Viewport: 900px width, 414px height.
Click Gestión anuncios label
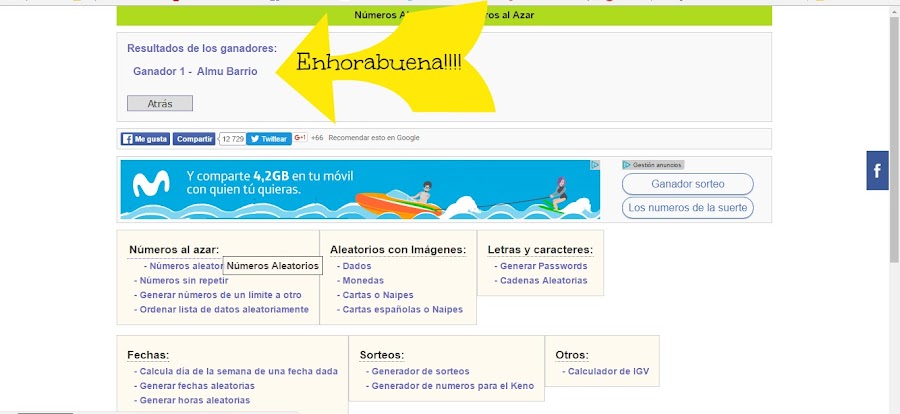(653, 165)
